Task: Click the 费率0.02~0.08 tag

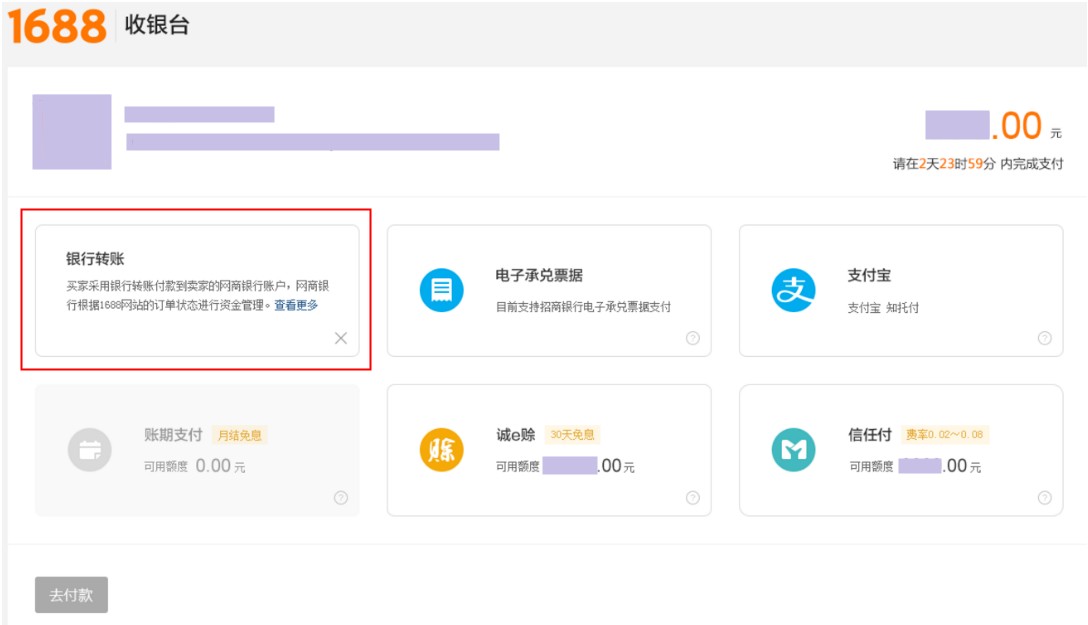Action: pyautogui.click(x=944, y=434)
